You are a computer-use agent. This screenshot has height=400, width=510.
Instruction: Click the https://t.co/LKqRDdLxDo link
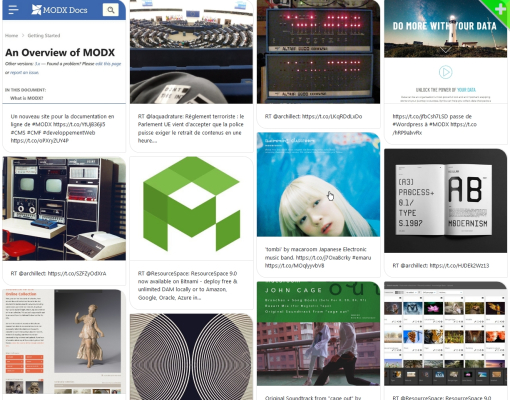point(332,116)
